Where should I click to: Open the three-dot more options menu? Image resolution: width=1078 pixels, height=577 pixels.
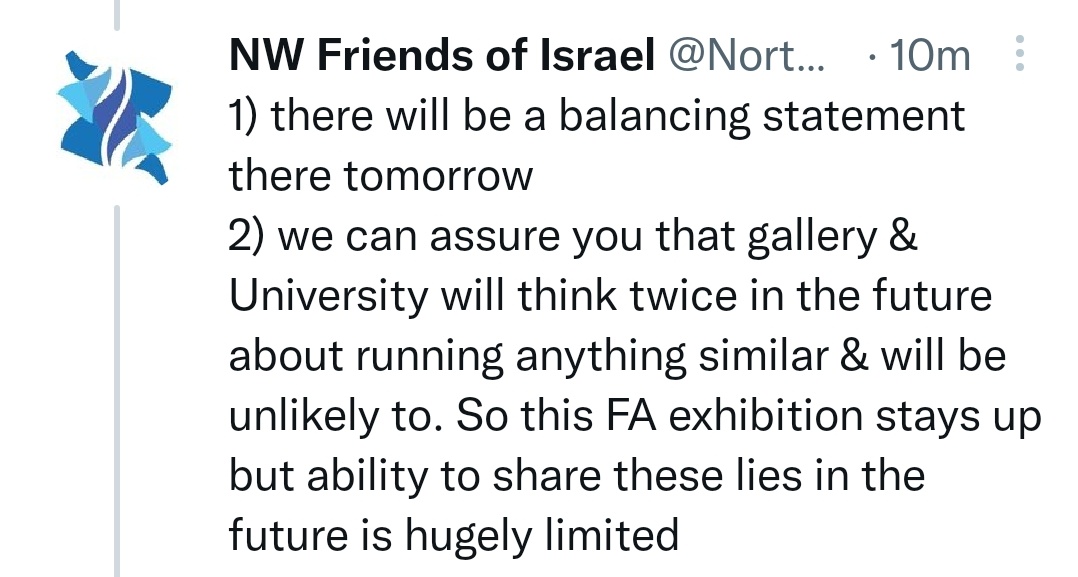[1020, 55]
